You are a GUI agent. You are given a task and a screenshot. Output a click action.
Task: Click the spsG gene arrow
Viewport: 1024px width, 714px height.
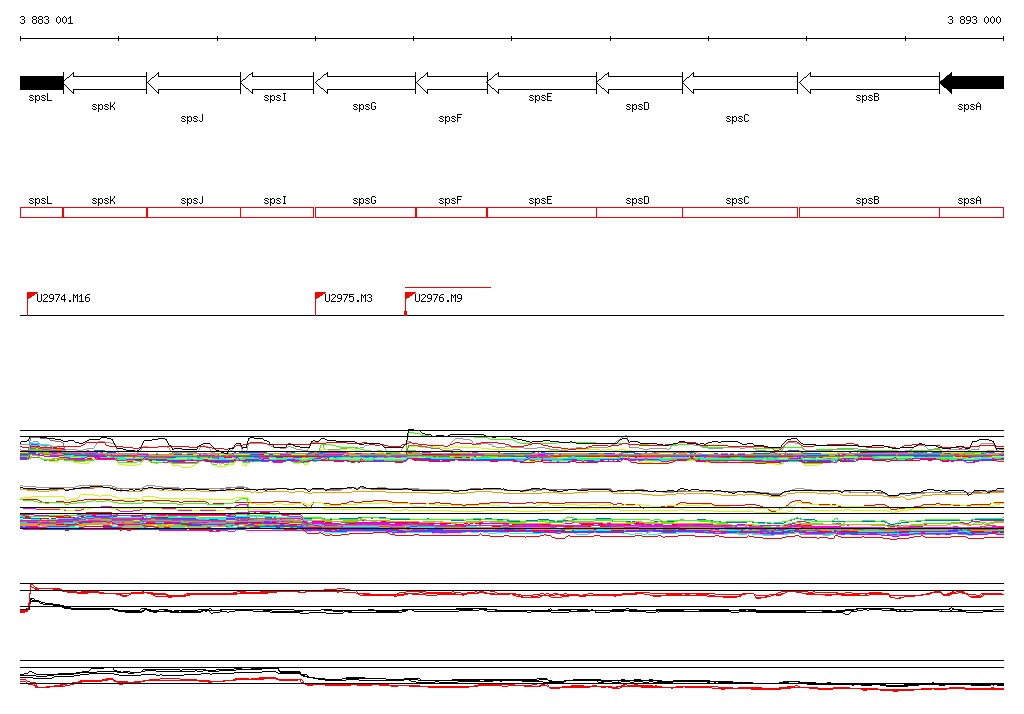365,83
